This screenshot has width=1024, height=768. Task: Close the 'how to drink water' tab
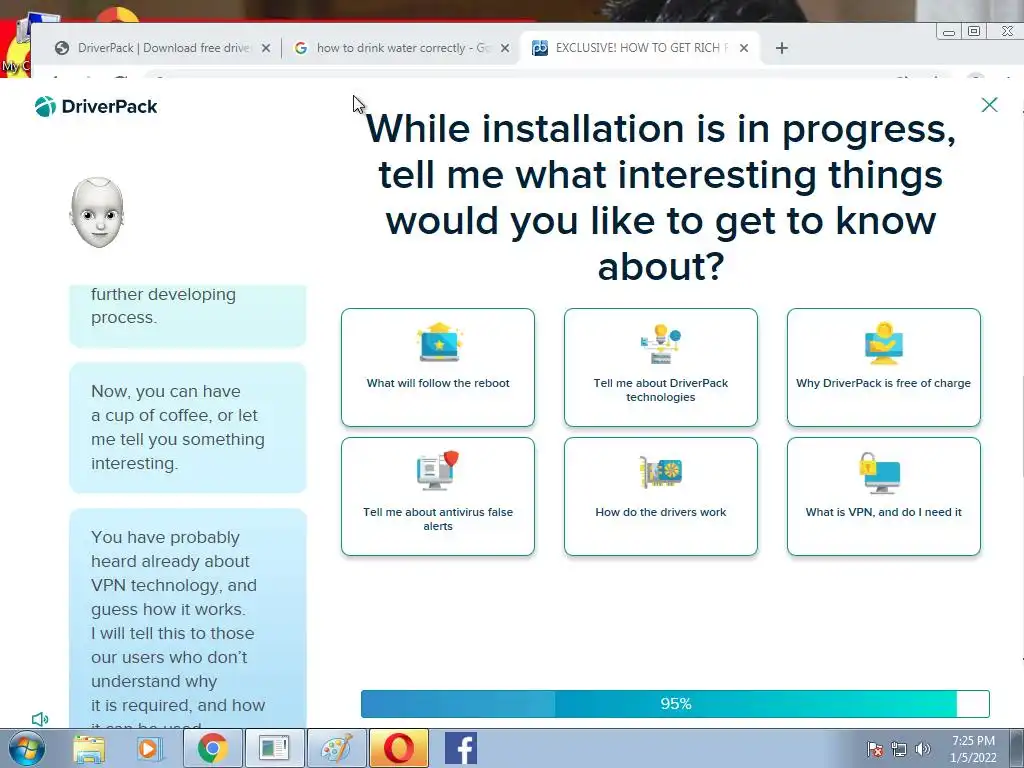point(505,48)
